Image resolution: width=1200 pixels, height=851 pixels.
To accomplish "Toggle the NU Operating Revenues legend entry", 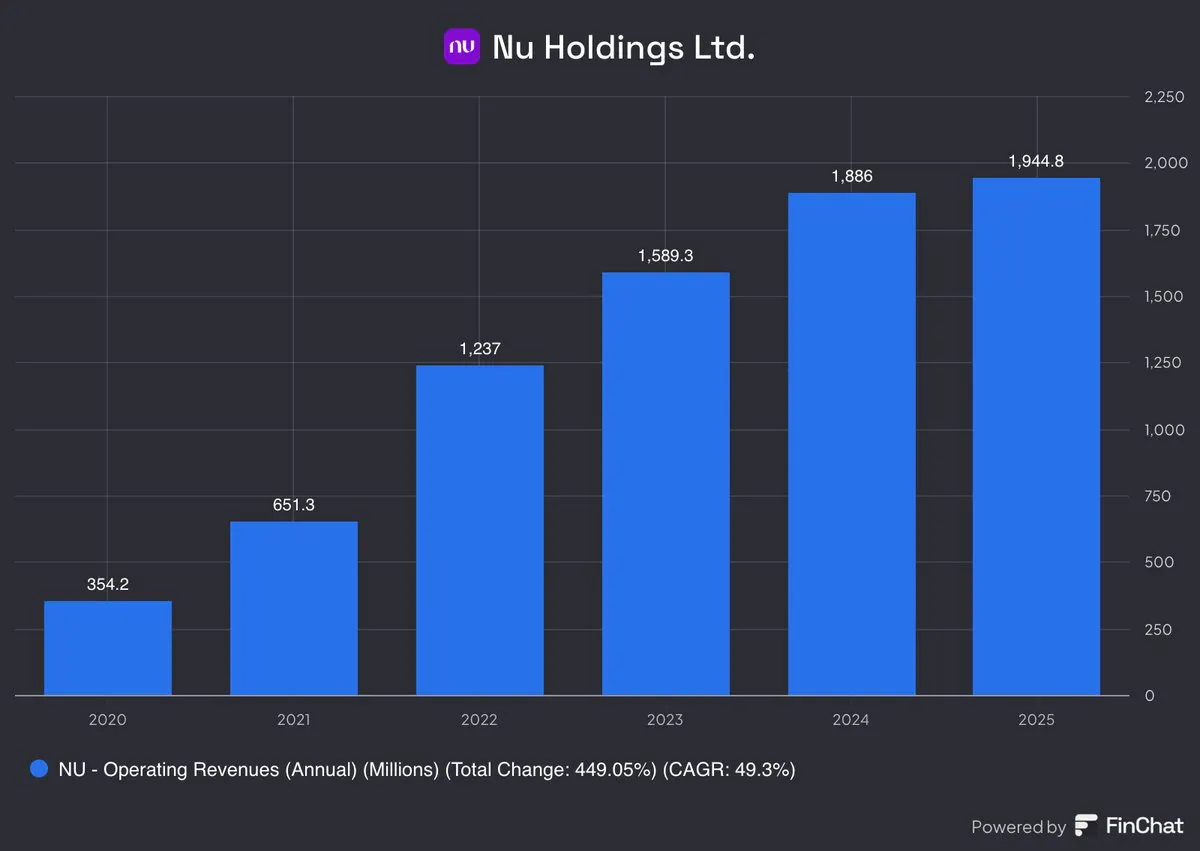I will pyautogui.click(x=413, y=769).
